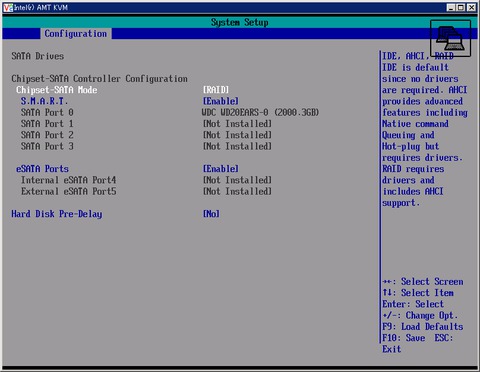Click the +/-: Change Opt. hint
The height and width of the screenshot is (372, 480).
tap(420, 316)
